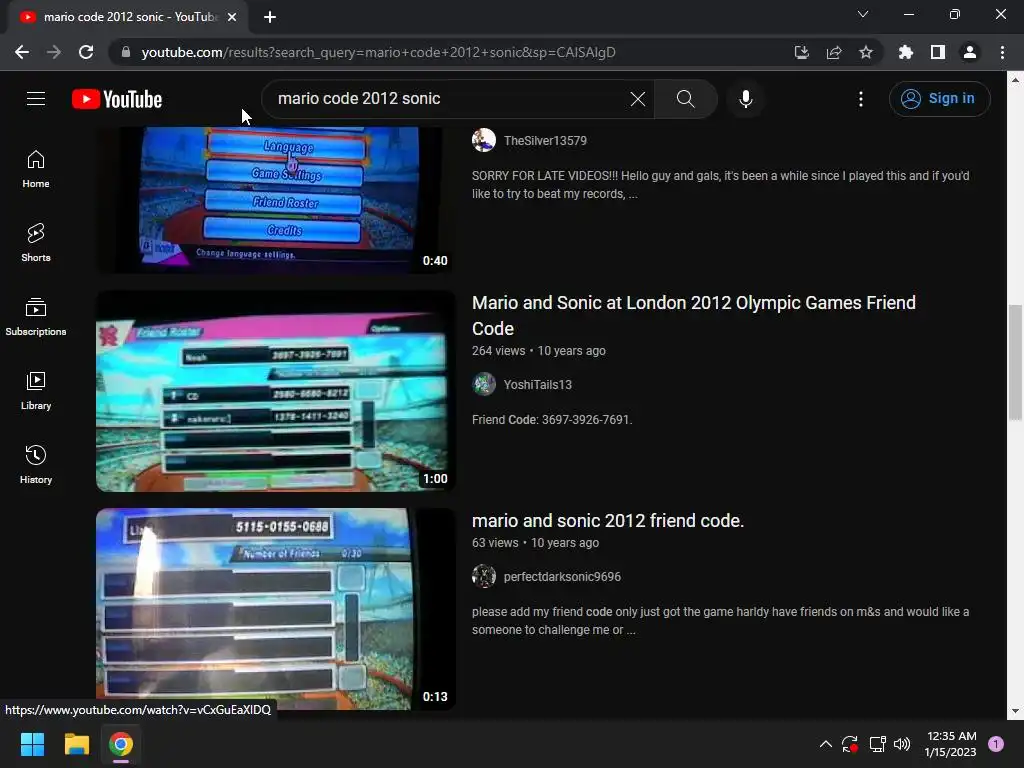1024x768 pixels.
Task: Open TheSilver13579 channel name
Action: 545,140
